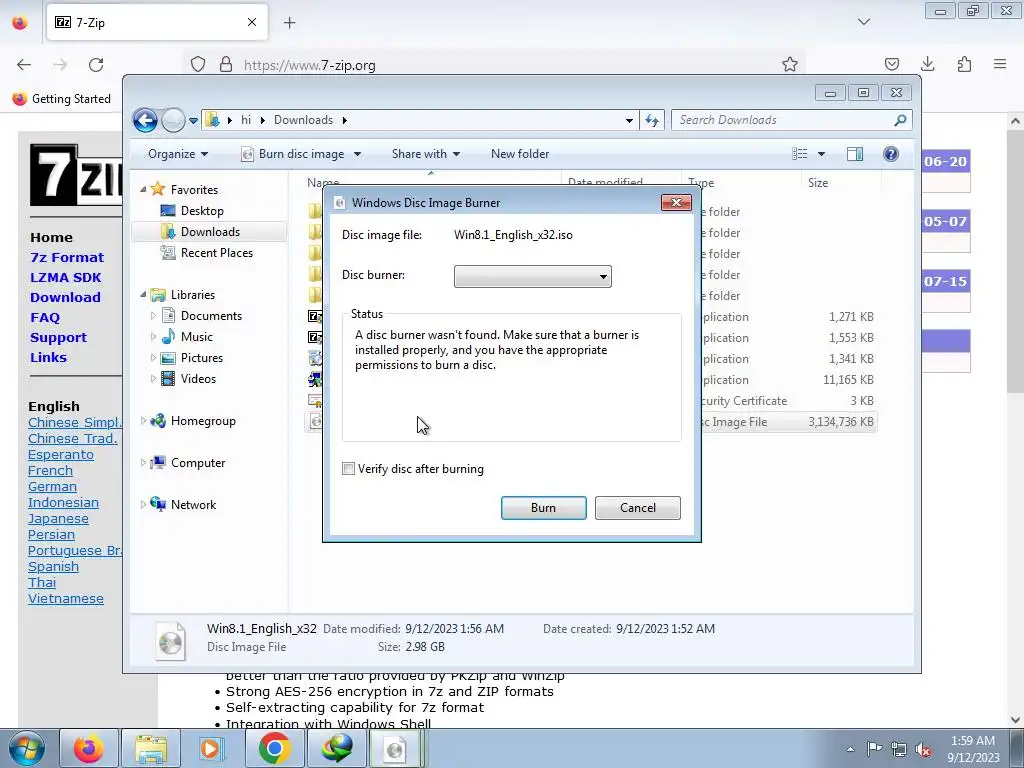Image resolution: width=1024 pixels, height=768 pixels.
Task: Expand the Homegroup tree node
Action: (x=143, y=421)
